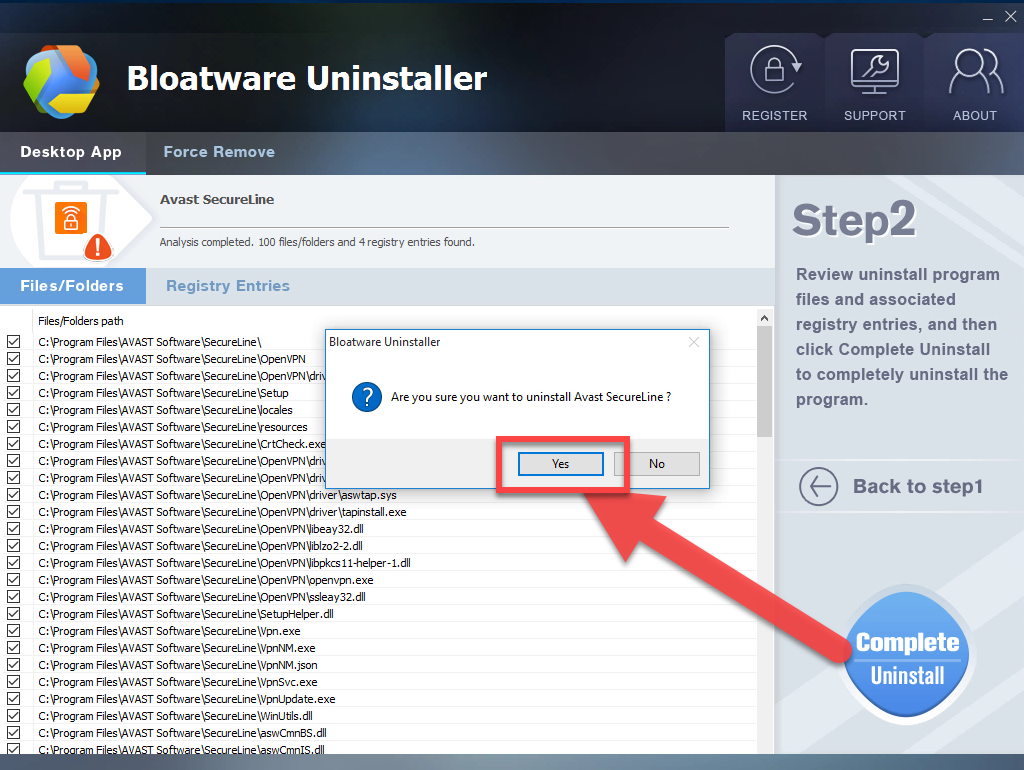Click the back arrow circle icon

[818, 487]
